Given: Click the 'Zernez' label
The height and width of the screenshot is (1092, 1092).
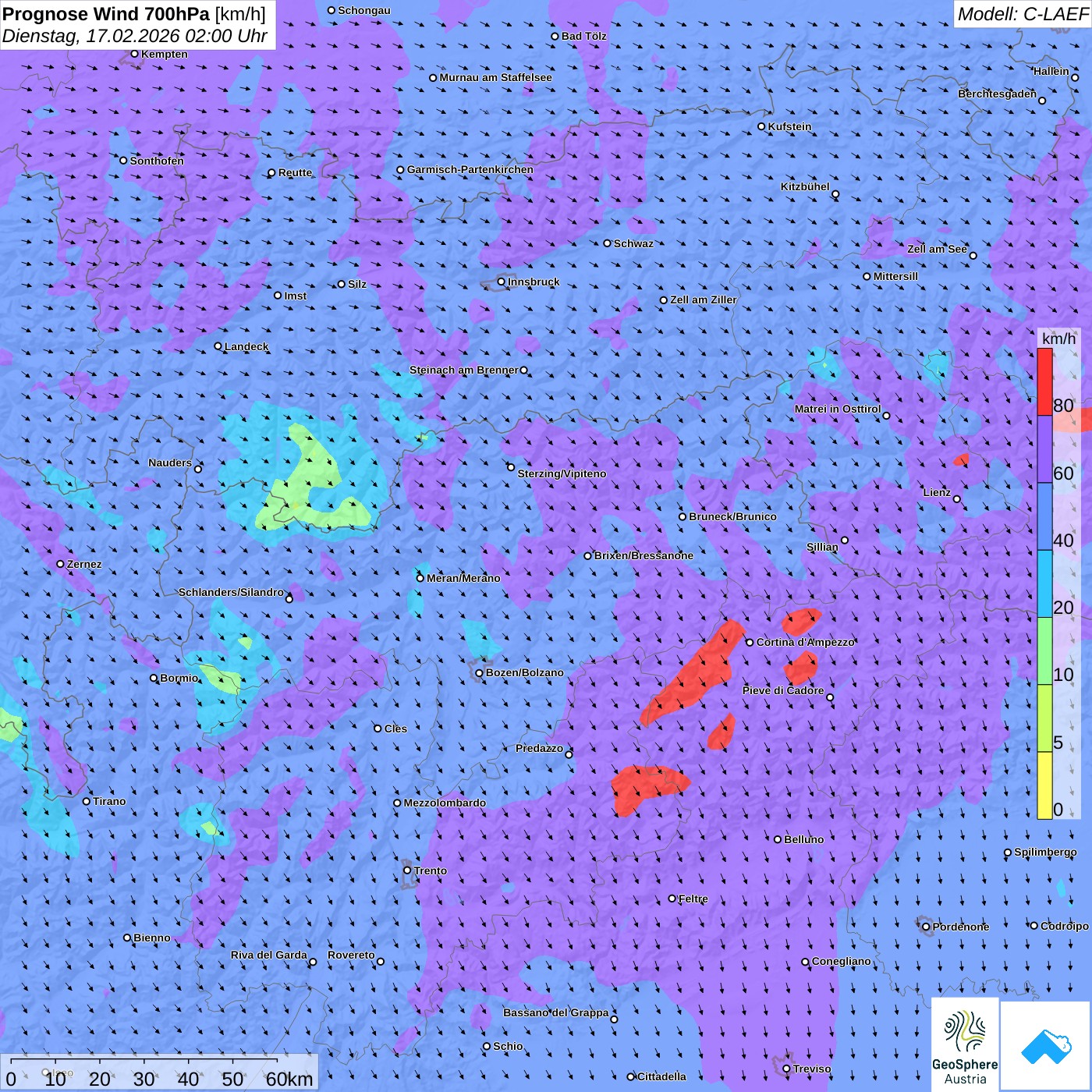Looking at the screenshot, I should tap(84, 564).
